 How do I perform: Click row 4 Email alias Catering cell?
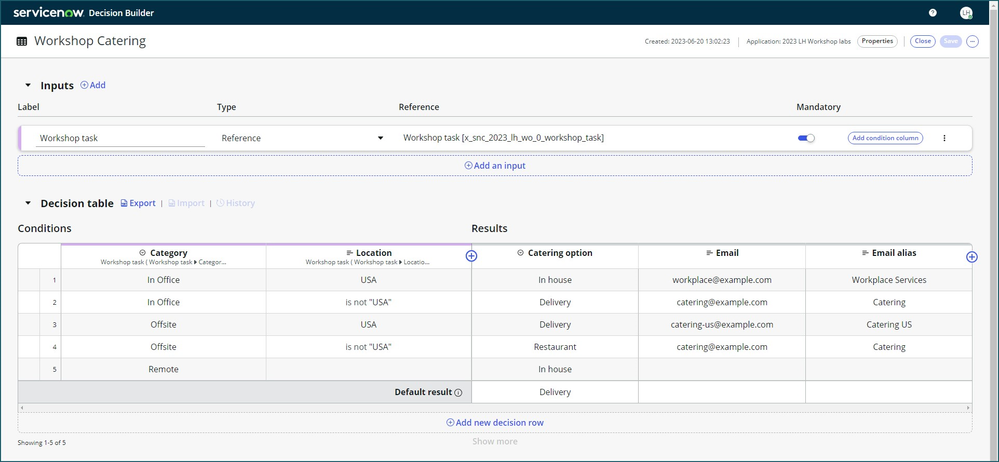tap(889, 347)
